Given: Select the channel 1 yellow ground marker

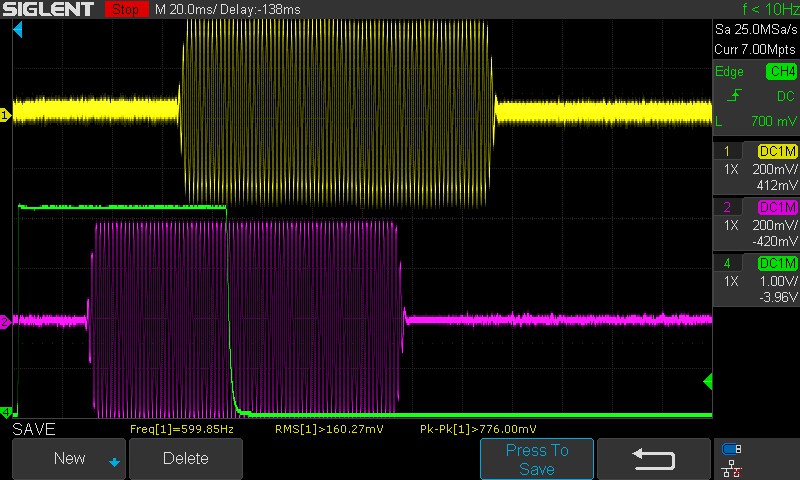Looking at the screenshot, I should (5, 115).
